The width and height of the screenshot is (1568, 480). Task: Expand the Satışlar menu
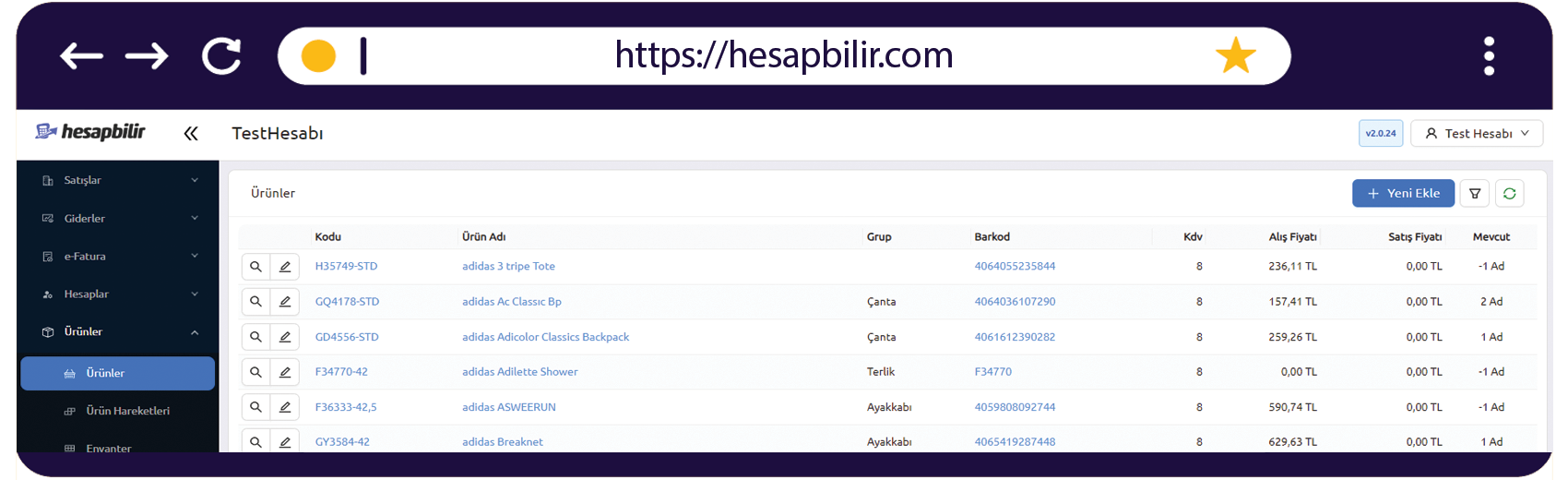point(118,180)
